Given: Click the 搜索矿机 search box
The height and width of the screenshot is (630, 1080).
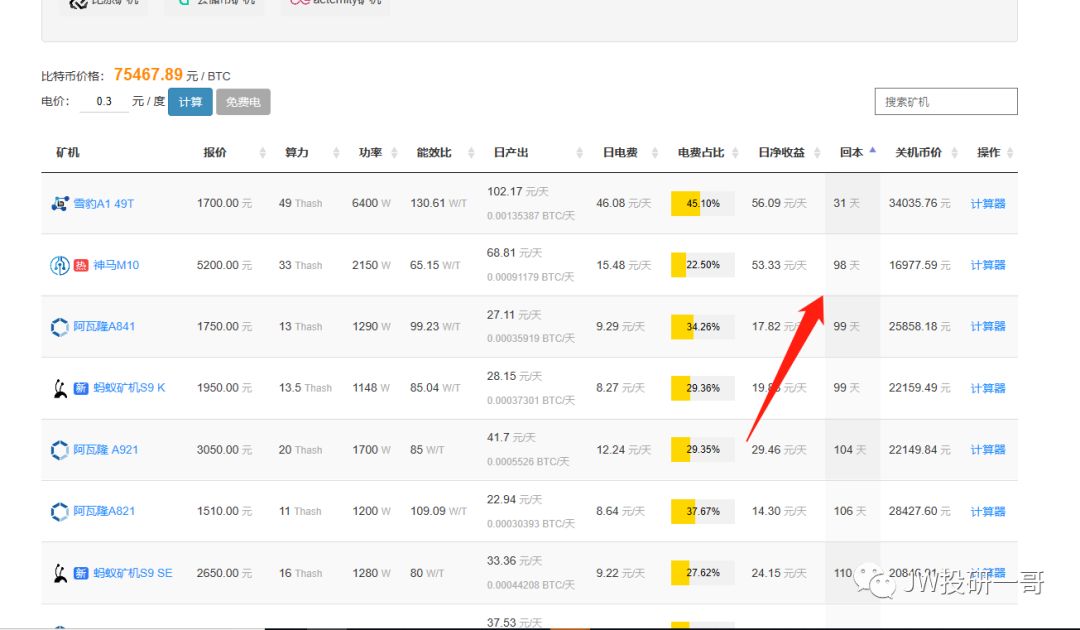Looking at the screenshot, I should tap(946, 101).
